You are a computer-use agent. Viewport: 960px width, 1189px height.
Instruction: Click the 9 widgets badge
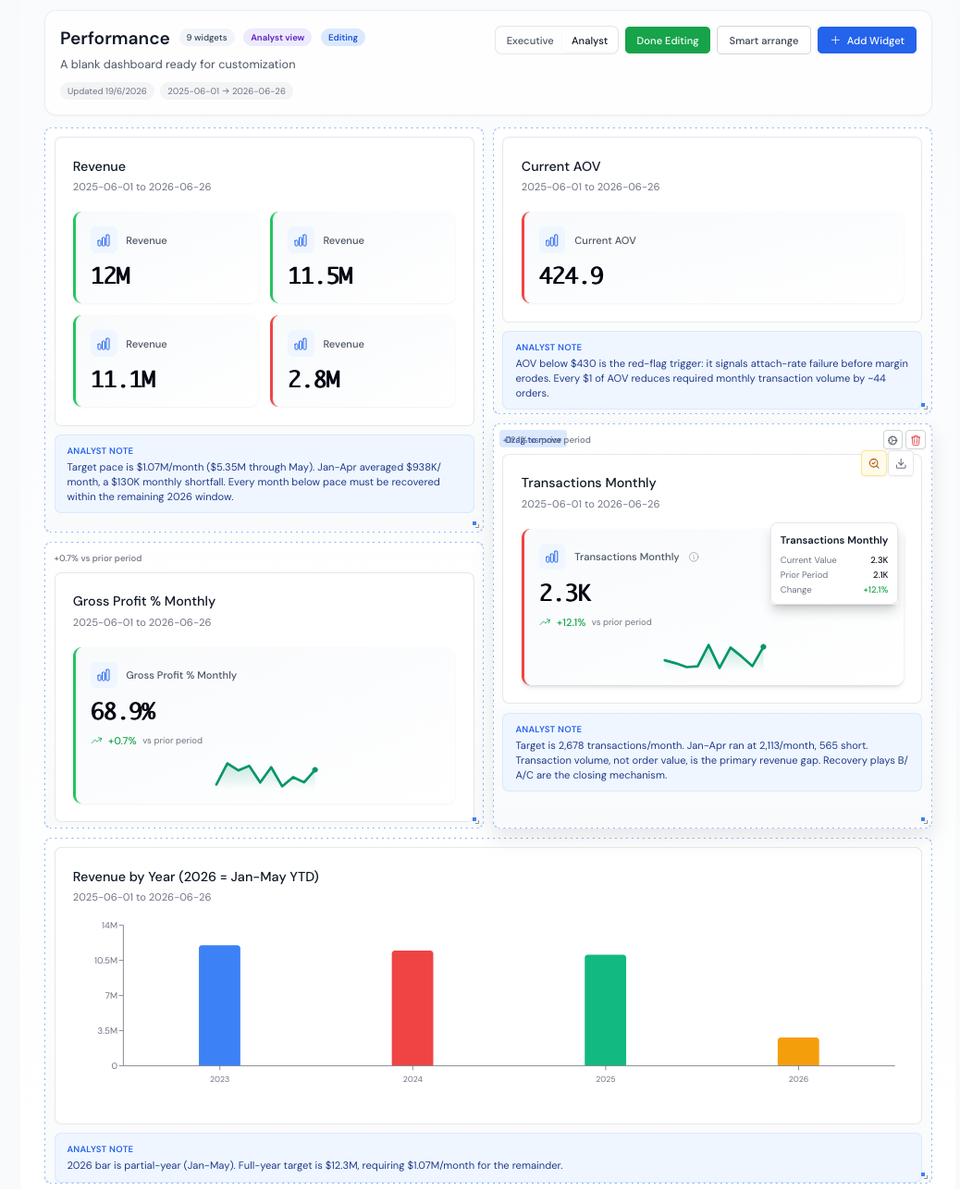tap(206, 37)
